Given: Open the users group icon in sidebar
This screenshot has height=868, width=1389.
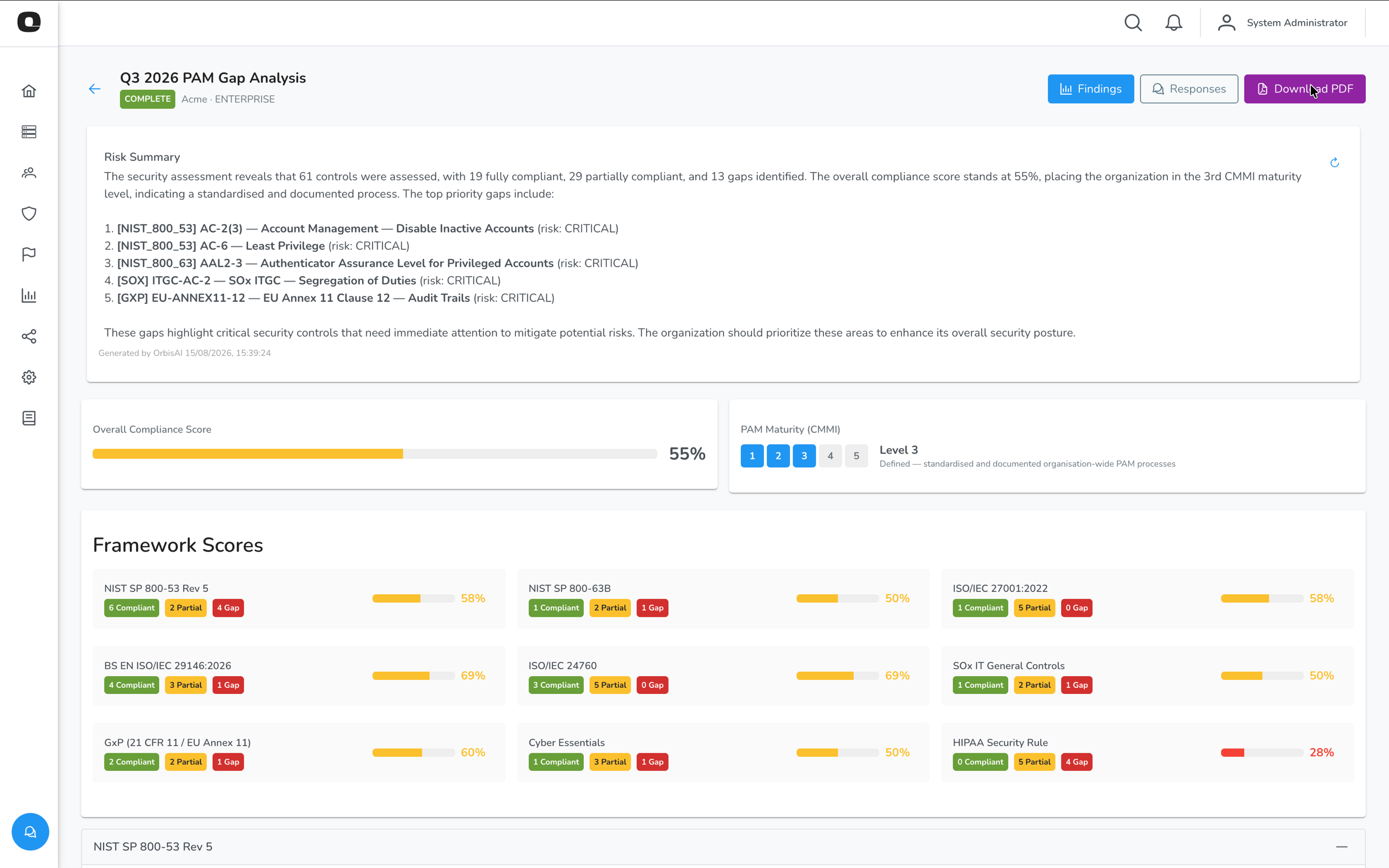Looking at the screenshot, I should click(x=29, y=173).
